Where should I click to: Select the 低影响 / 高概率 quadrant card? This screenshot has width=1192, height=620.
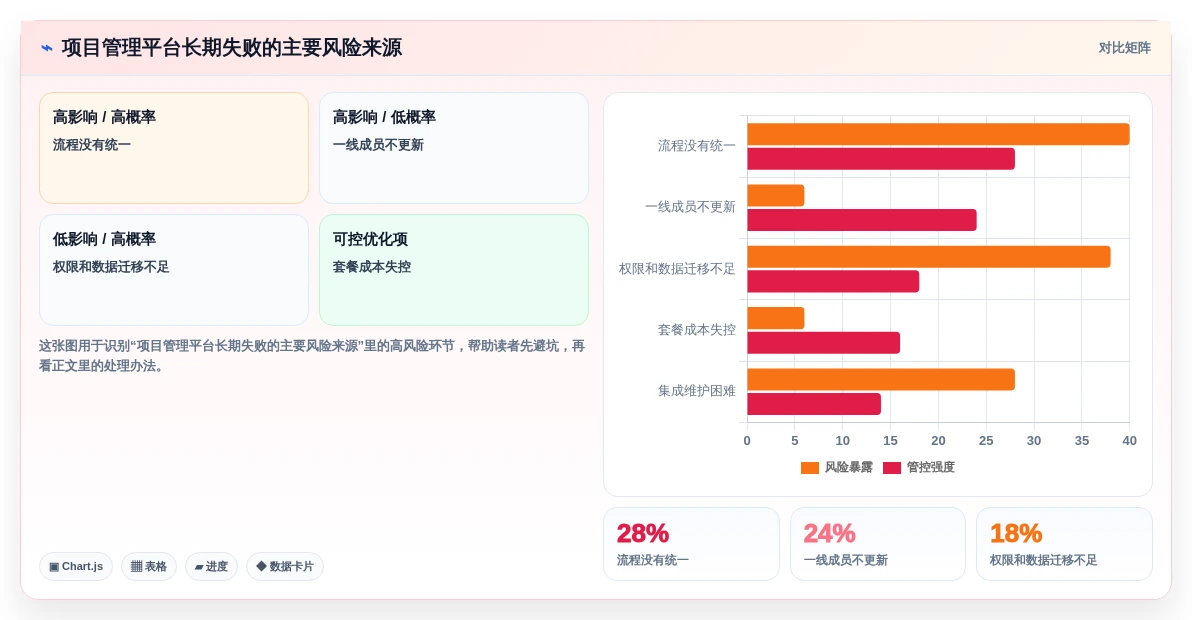(x=174, y=270)
